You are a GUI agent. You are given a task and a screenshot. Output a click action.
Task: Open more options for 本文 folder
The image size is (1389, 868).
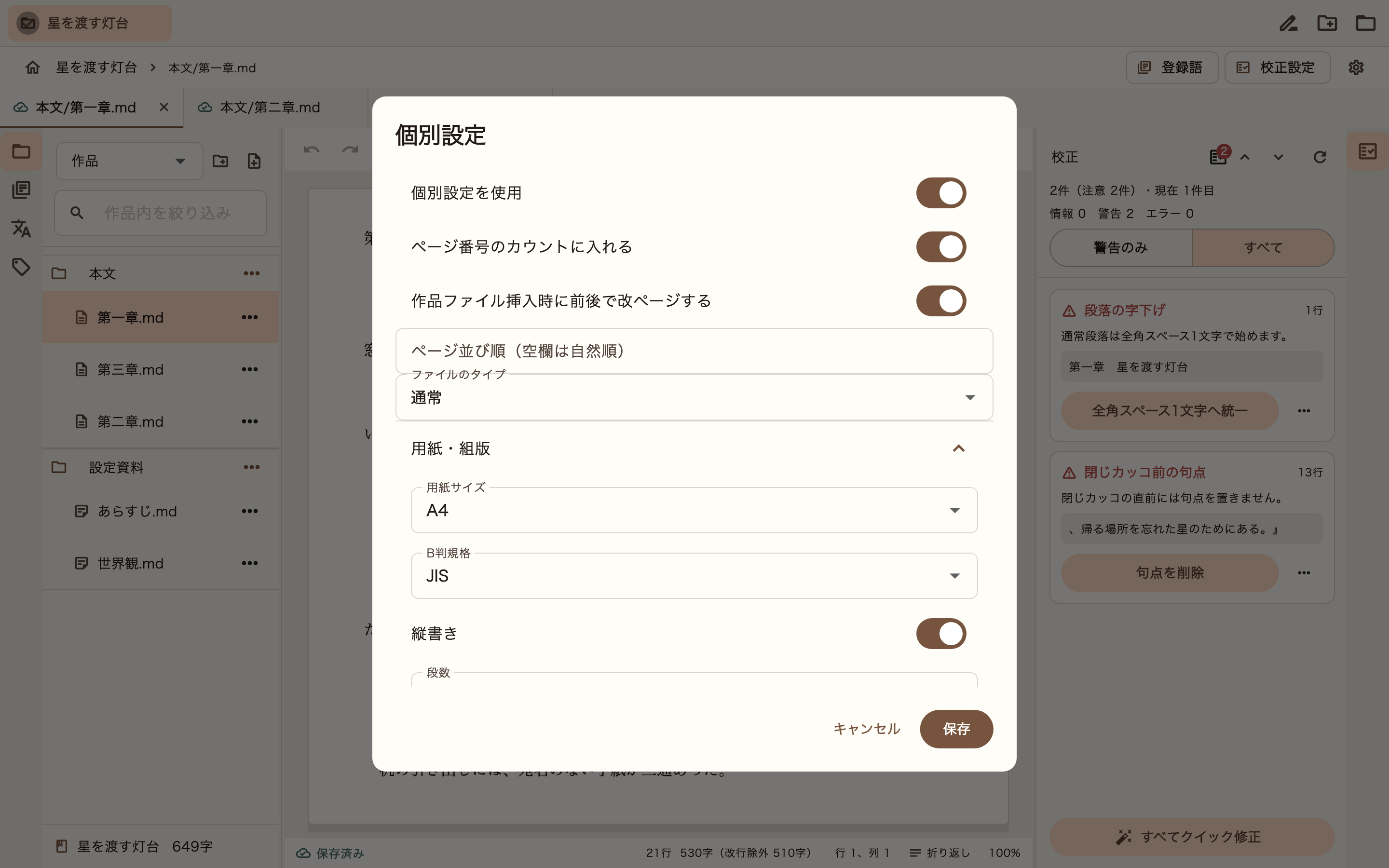[251, 274]
